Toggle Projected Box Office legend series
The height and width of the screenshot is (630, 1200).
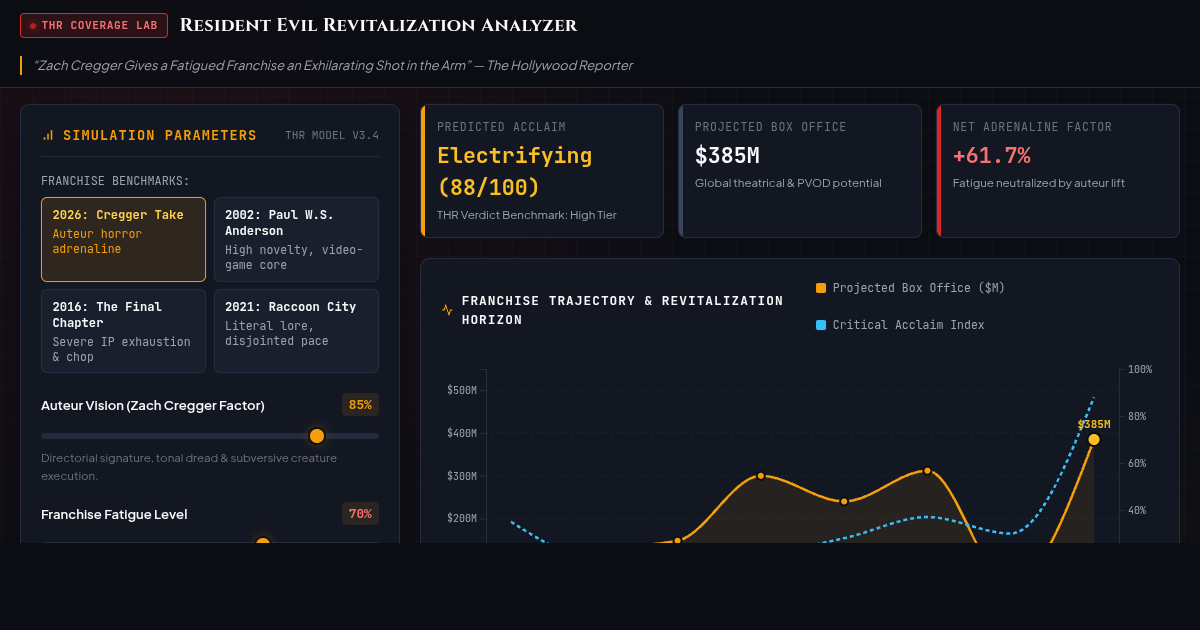click(x=910, y=288)
